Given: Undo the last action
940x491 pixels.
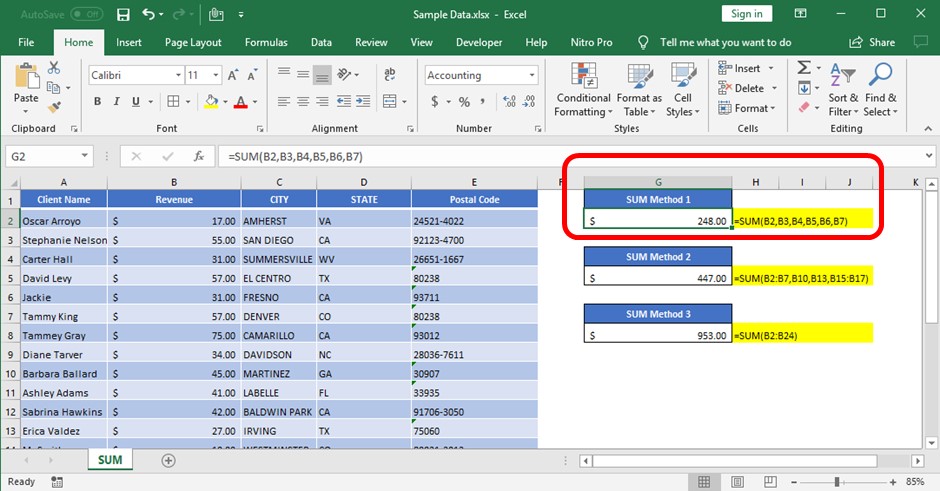Looking at the screenshot, I should 148,14.
